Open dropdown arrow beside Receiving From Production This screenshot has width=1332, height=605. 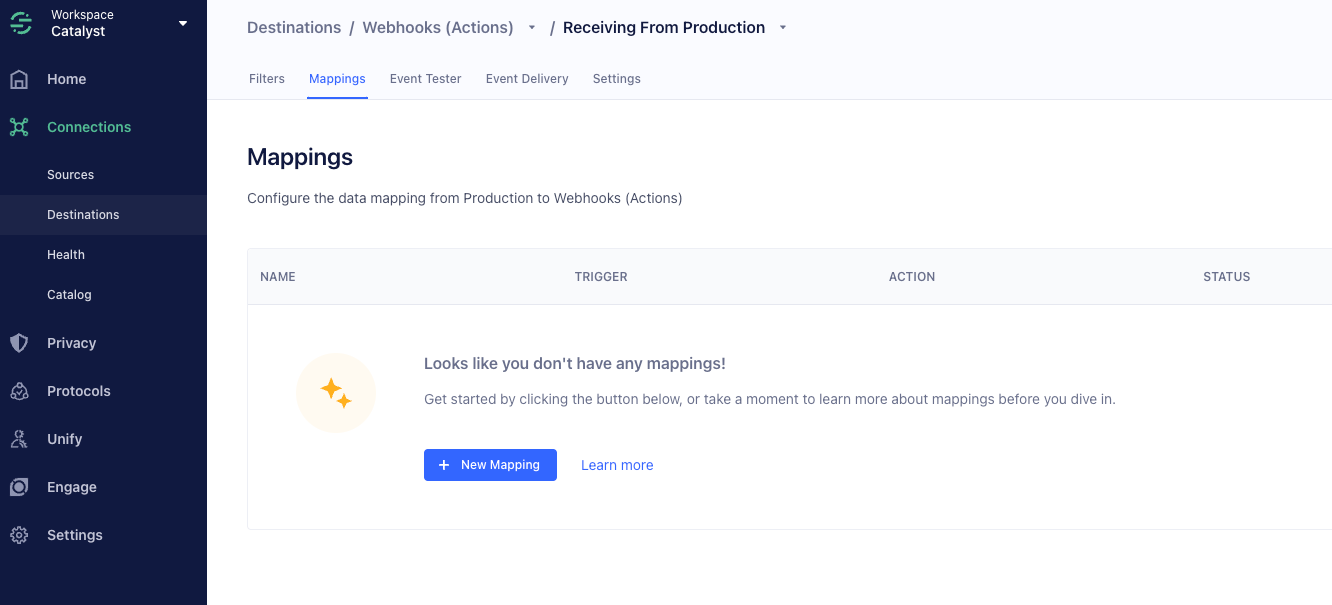[x=783, y=28]
